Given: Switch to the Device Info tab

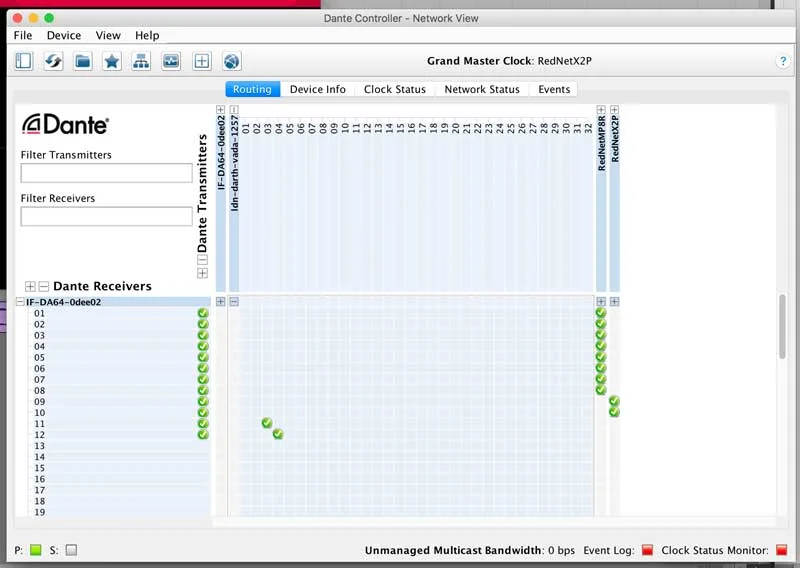Looking at the screenshot, I should coord(317,89).
